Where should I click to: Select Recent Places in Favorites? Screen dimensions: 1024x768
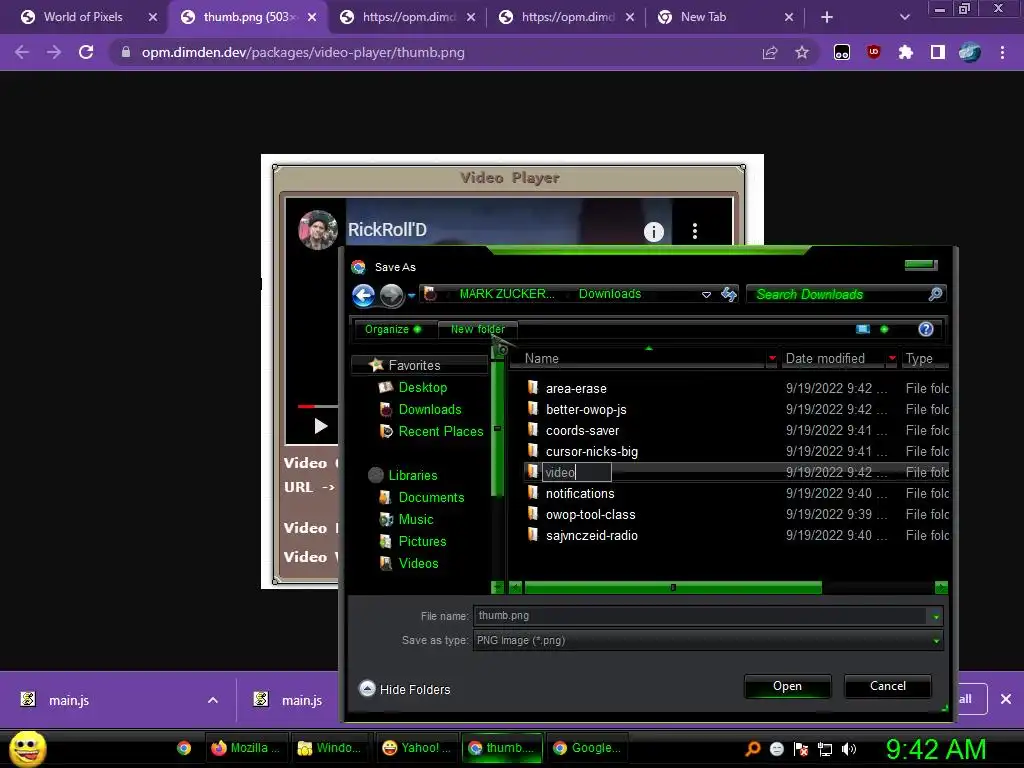click(x=441, y=432)
